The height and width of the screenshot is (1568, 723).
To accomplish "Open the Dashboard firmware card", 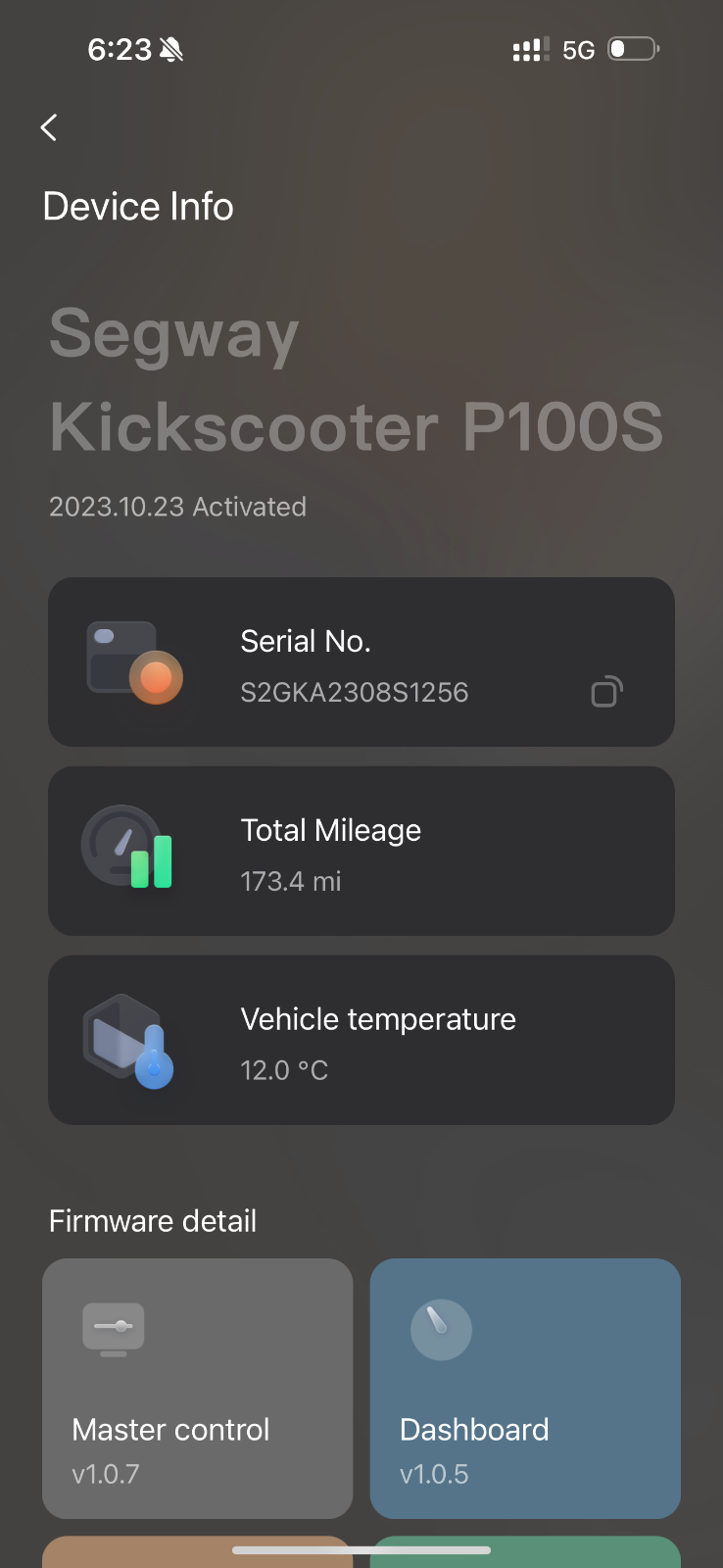I will pos(525,1388).
